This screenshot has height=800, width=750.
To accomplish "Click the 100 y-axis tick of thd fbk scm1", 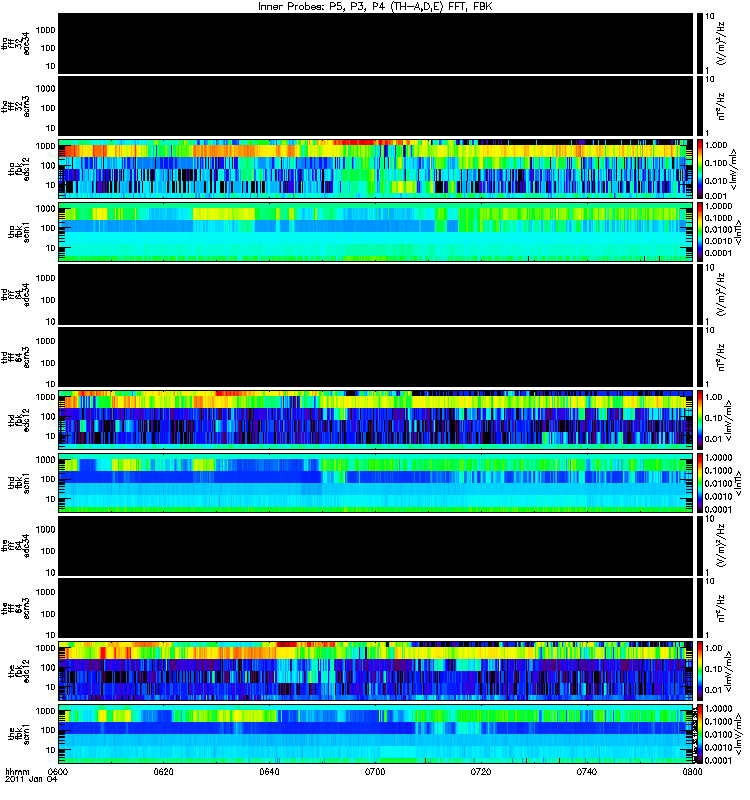I will click(48, 479).
